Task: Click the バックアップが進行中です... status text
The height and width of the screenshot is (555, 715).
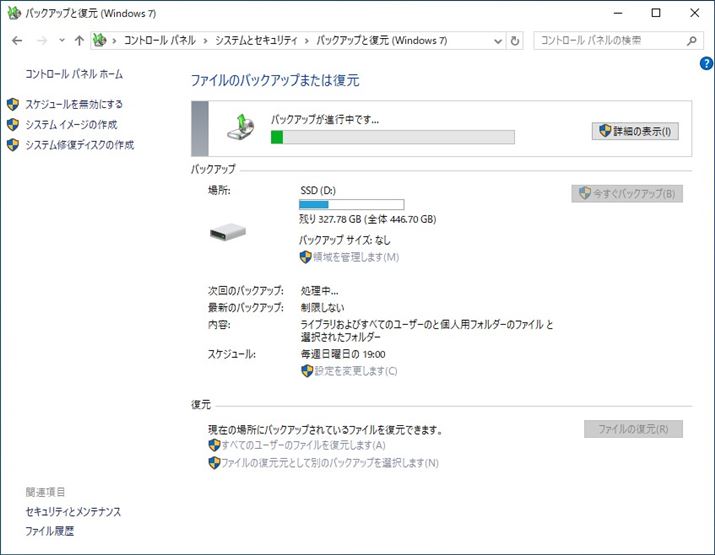Action: coord(325,120)
